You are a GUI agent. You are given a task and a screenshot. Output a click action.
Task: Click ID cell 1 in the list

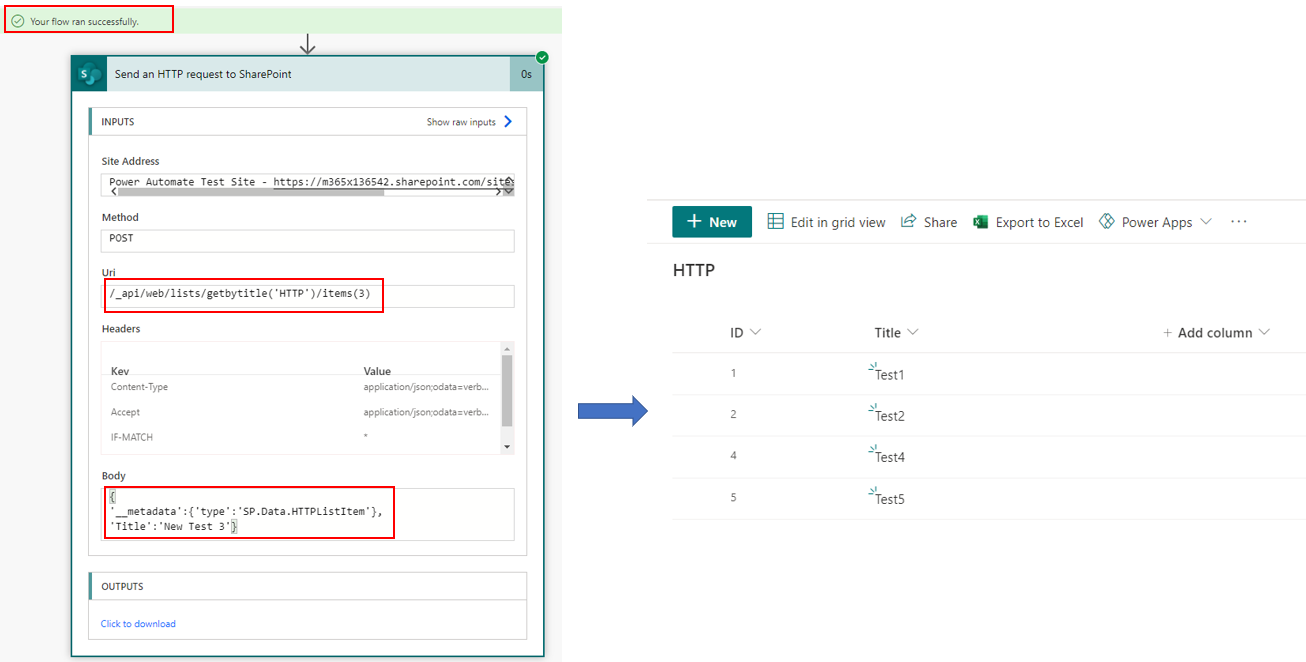coord(733,373)
